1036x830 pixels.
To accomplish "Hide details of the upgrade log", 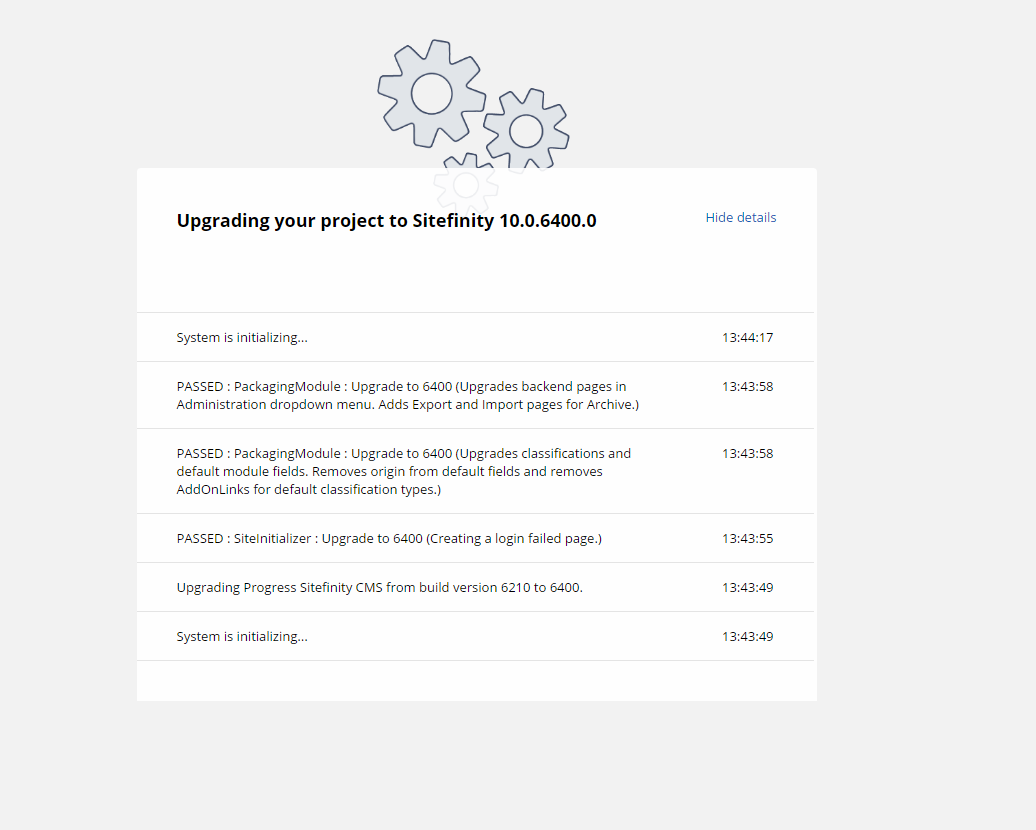I will [740, 218].
